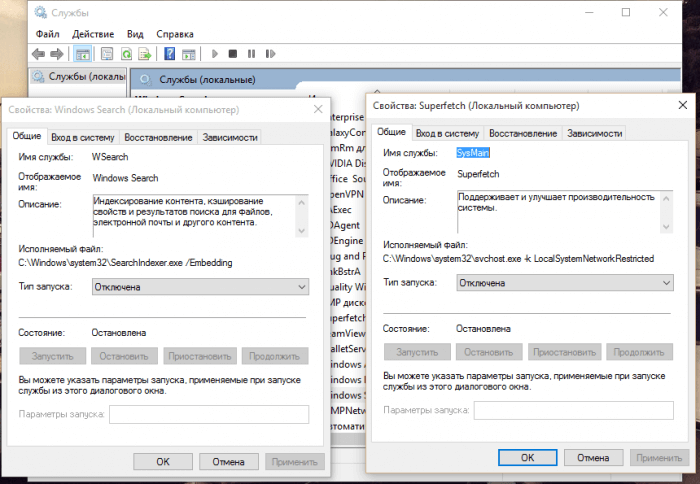Click the Windows Search description scrollbar

pyautogui.click(x=303, y=216)
